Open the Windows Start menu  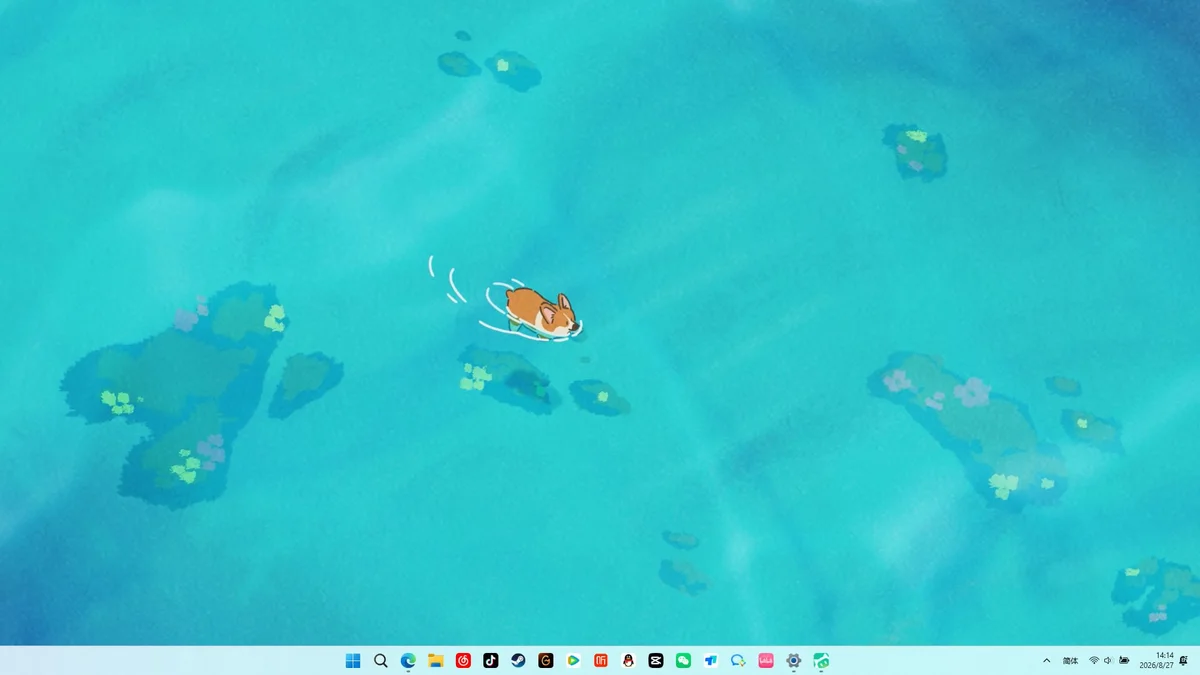pyautogui.click(x=353, y=660)
